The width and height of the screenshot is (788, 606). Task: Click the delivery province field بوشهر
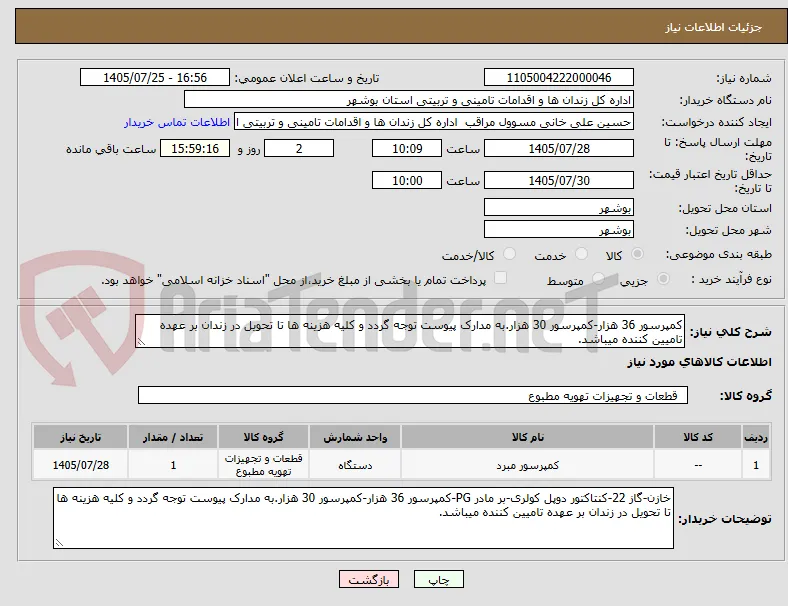pyautogui.click(x=559, y=207)
